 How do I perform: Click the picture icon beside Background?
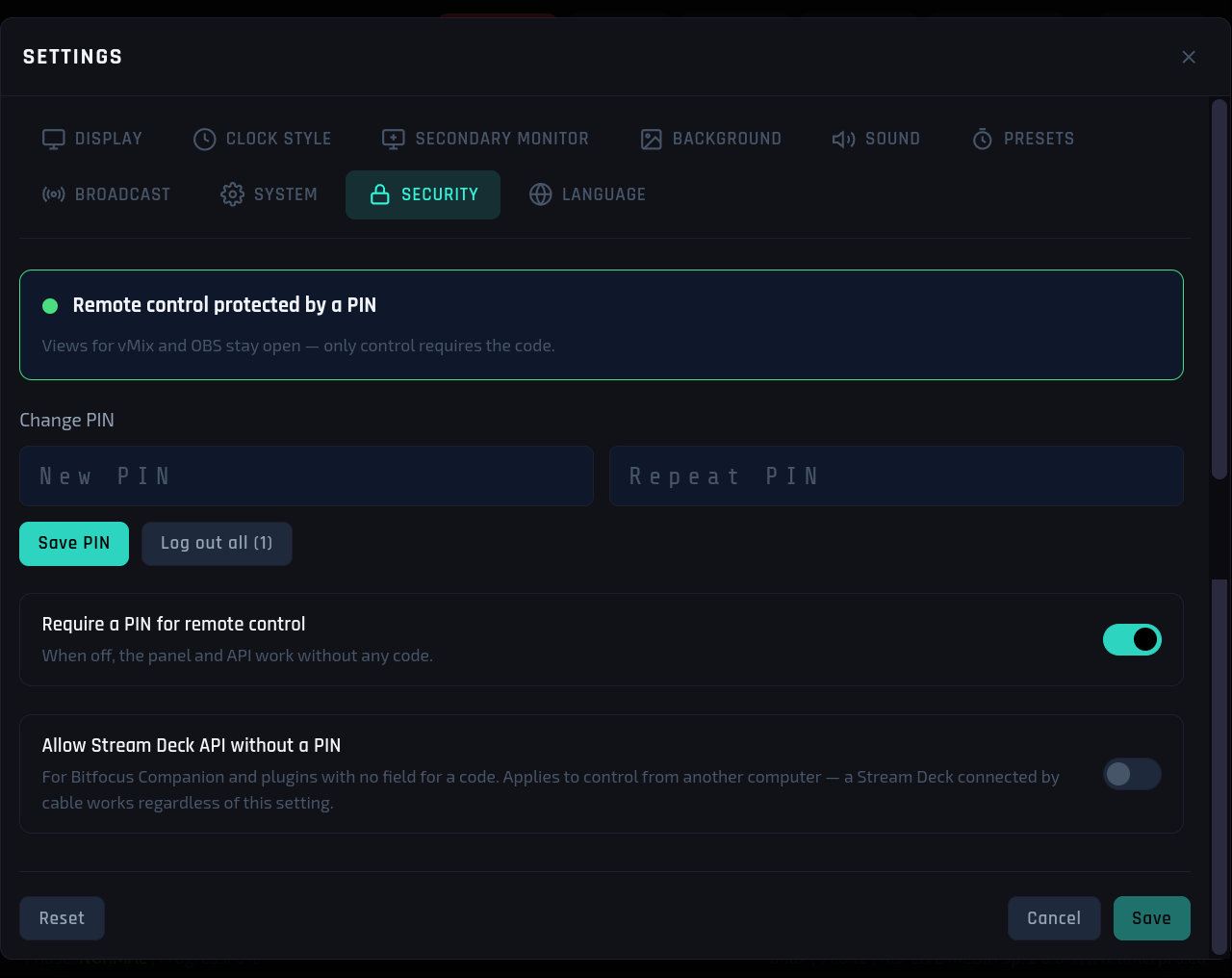pyautogui.click(x=652, y=140)
